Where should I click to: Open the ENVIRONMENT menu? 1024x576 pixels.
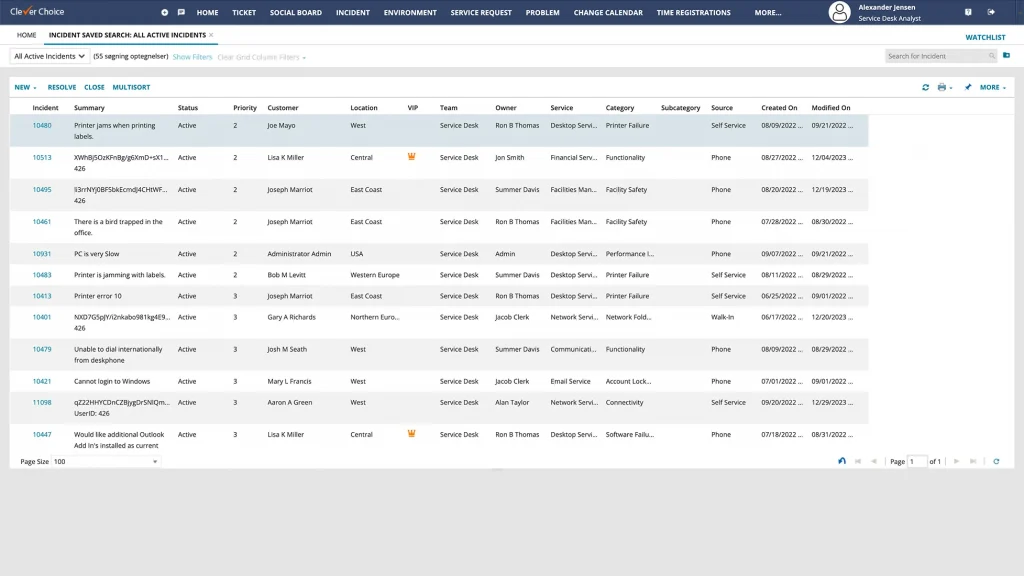coord(411,12)
